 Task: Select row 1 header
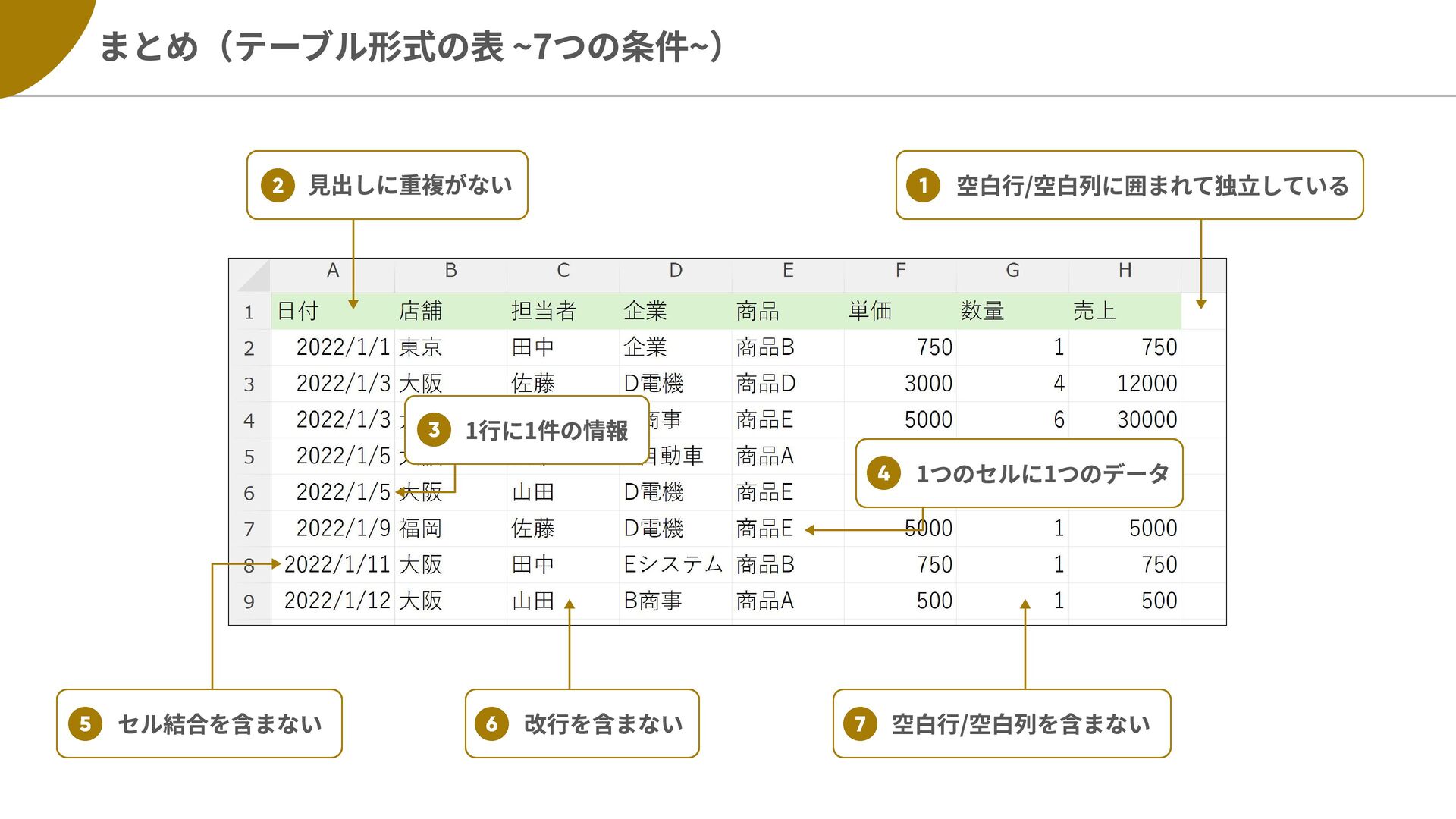[x=249, y=312]
